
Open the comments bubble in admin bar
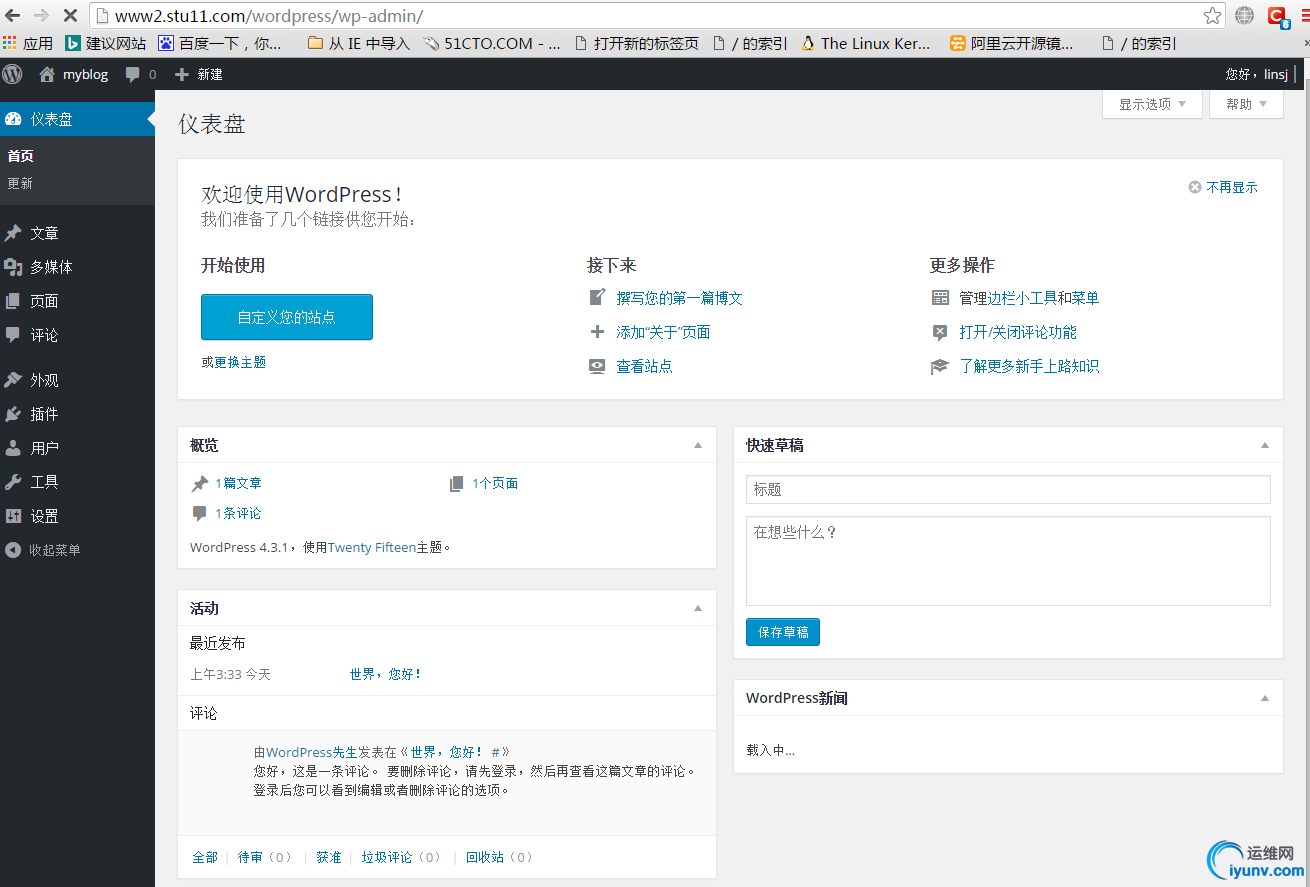(133, 74)
